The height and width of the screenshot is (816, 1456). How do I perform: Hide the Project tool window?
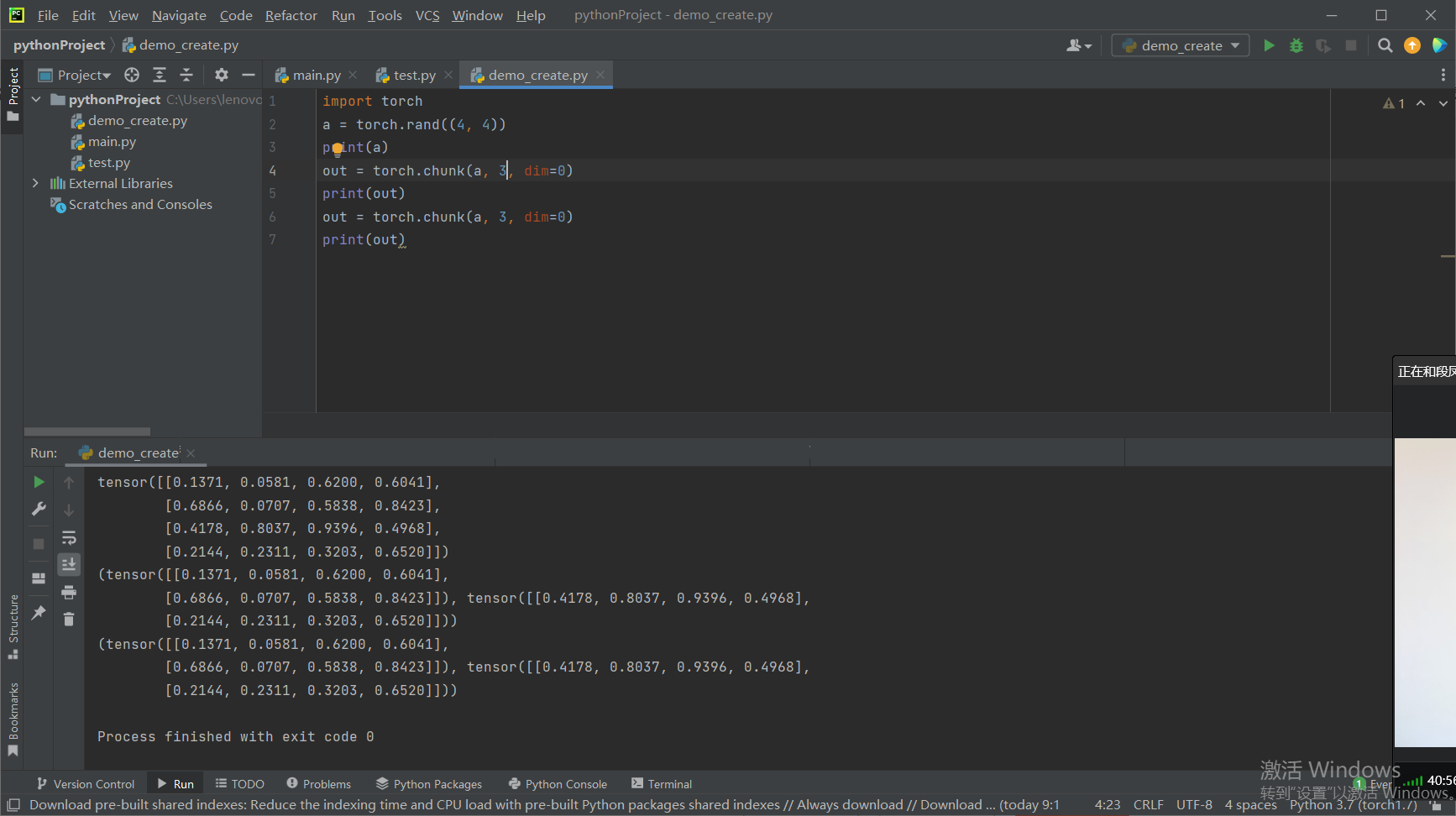tap(249, 74)
